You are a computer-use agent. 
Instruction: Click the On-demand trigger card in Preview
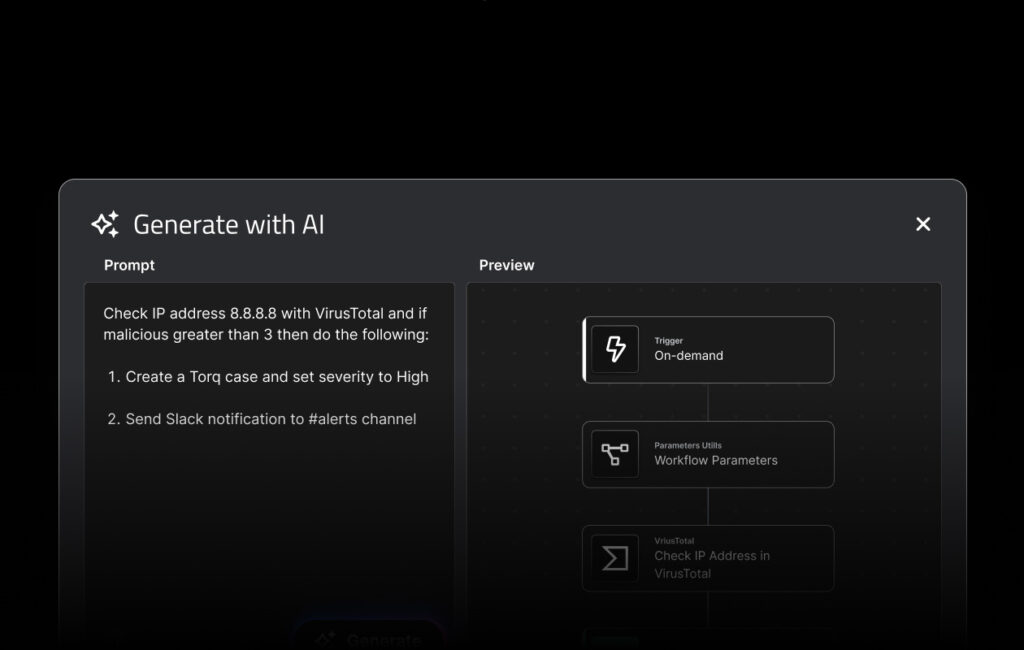pos(708,349)
